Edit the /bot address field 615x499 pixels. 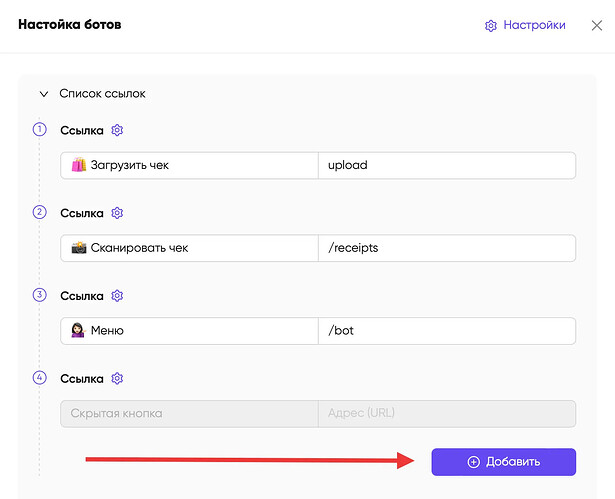(447, 331)
